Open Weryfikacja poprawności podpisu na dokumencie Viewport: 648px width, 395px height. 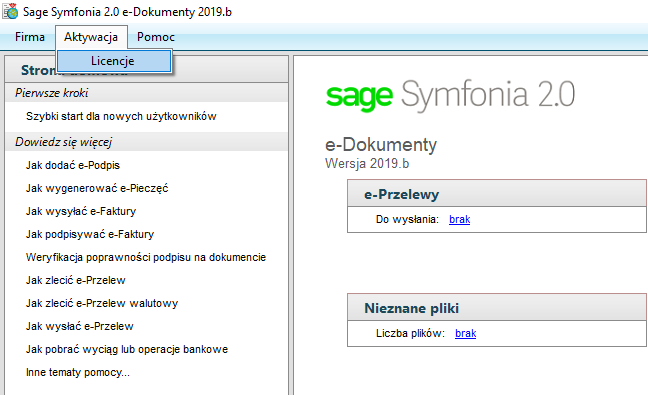(146, 257)
